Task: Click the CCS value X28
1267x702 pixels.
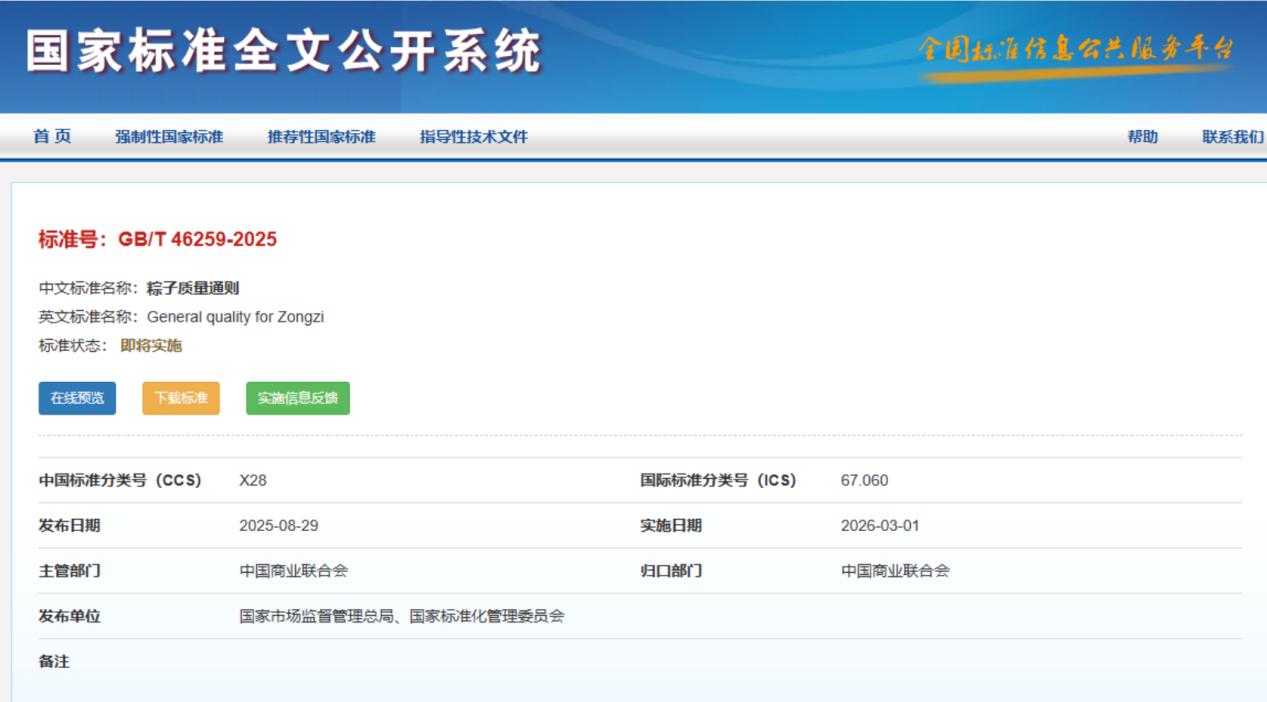Action: [x=253, y=480]
